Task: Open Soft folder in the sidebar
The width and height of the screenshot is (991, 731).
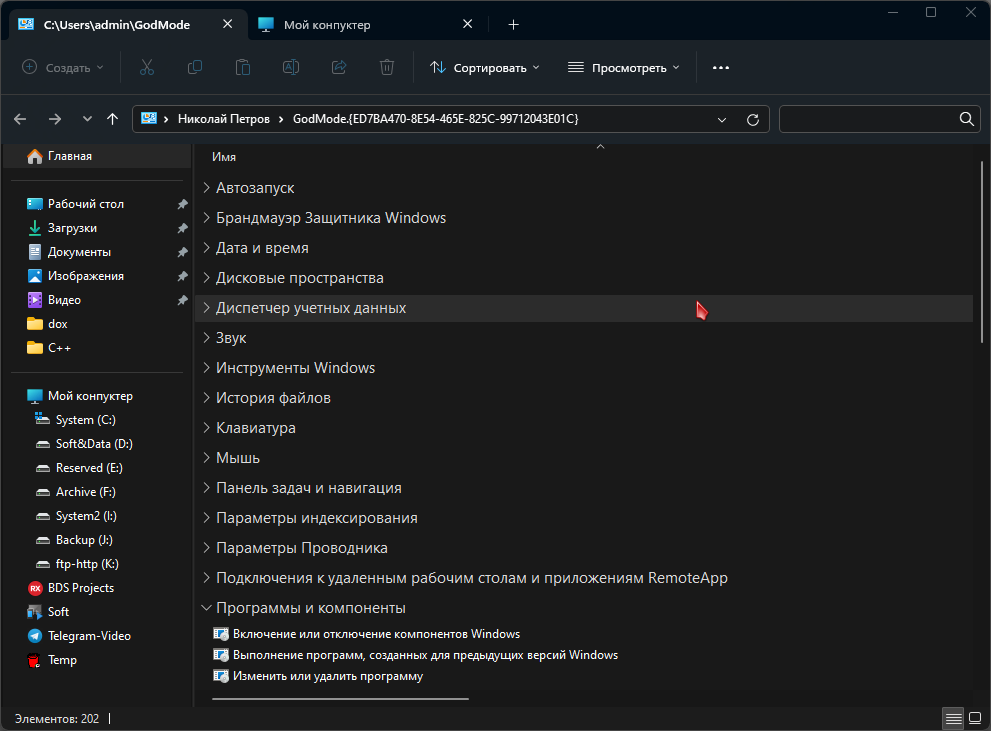Action: 58,612
